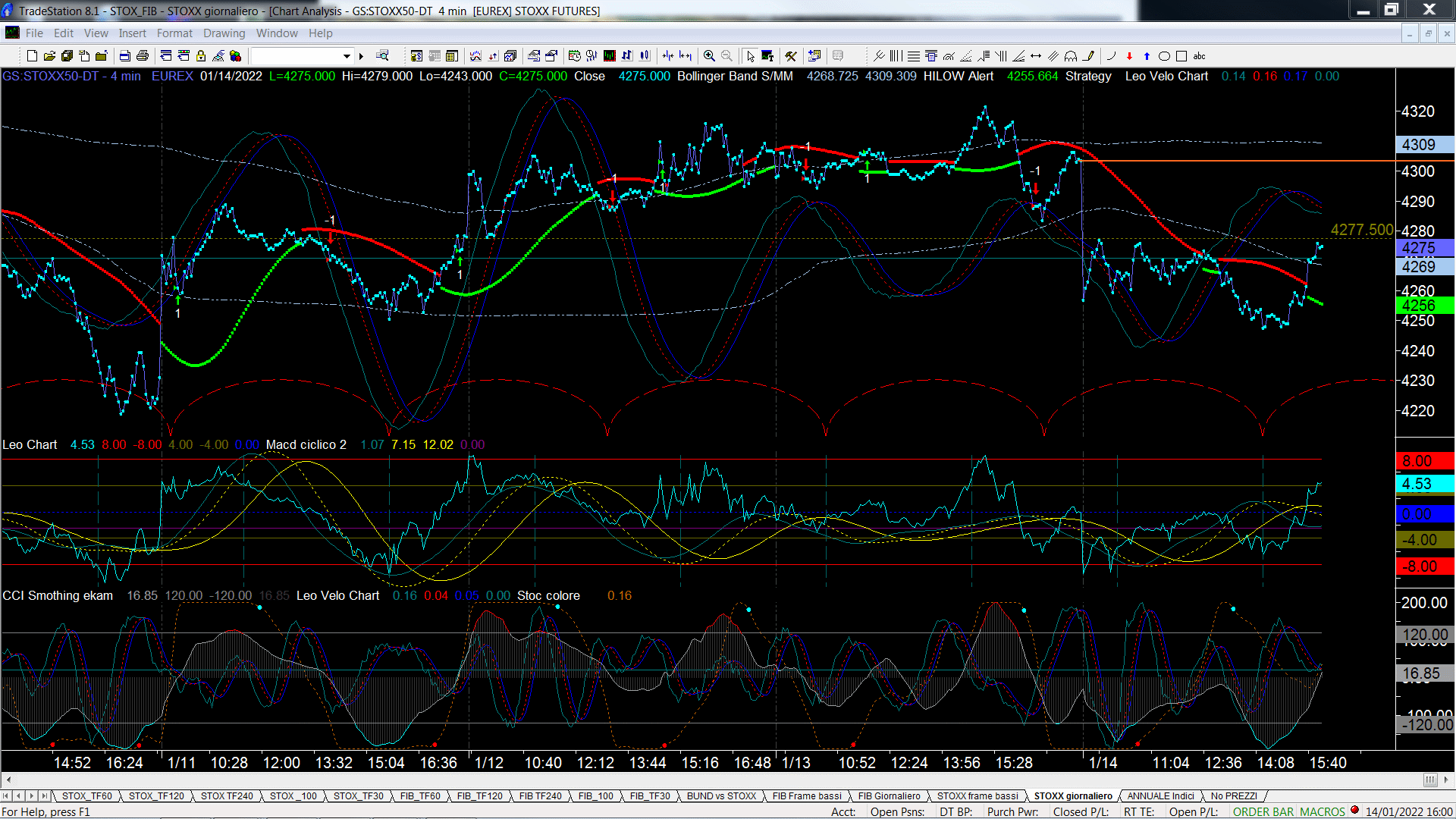Switch to the STOXX frame bassi tab
Screen dimensions: 1456x819
[x=977, y=795]
